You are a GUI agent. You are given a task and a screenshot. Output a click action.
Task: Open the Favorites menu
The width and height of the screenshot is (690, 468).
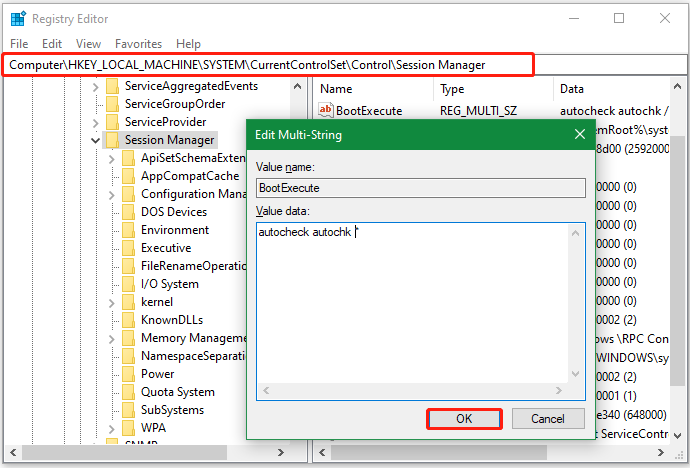(138, 44)
